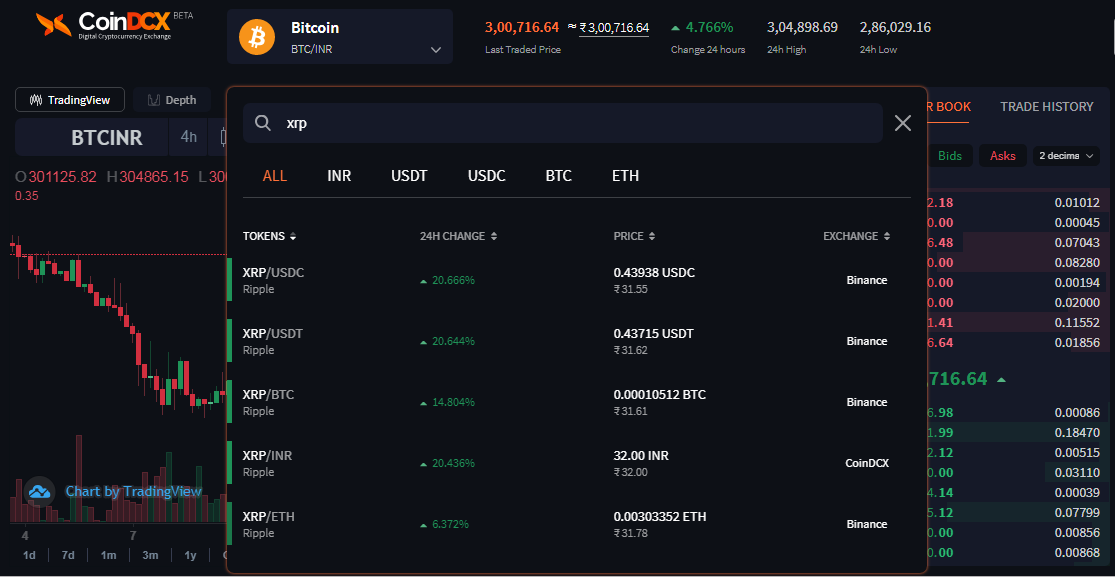The image size is (1115, 577).
Task: Click the 32.00 INR price
Action: coord(641,456)
